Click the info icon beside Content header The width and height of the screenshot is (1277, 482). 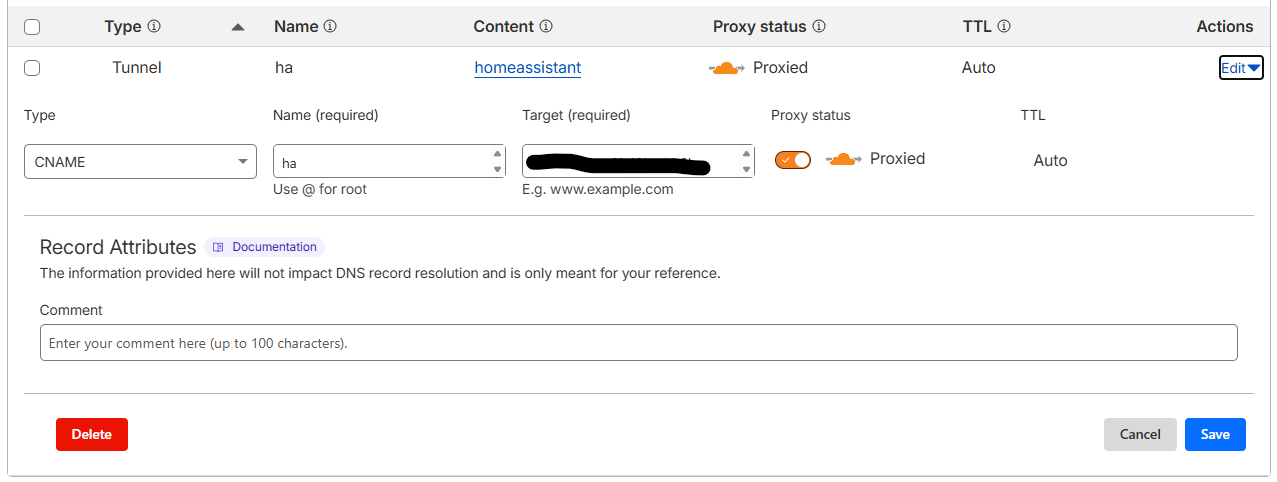click(x=546, y=27)
